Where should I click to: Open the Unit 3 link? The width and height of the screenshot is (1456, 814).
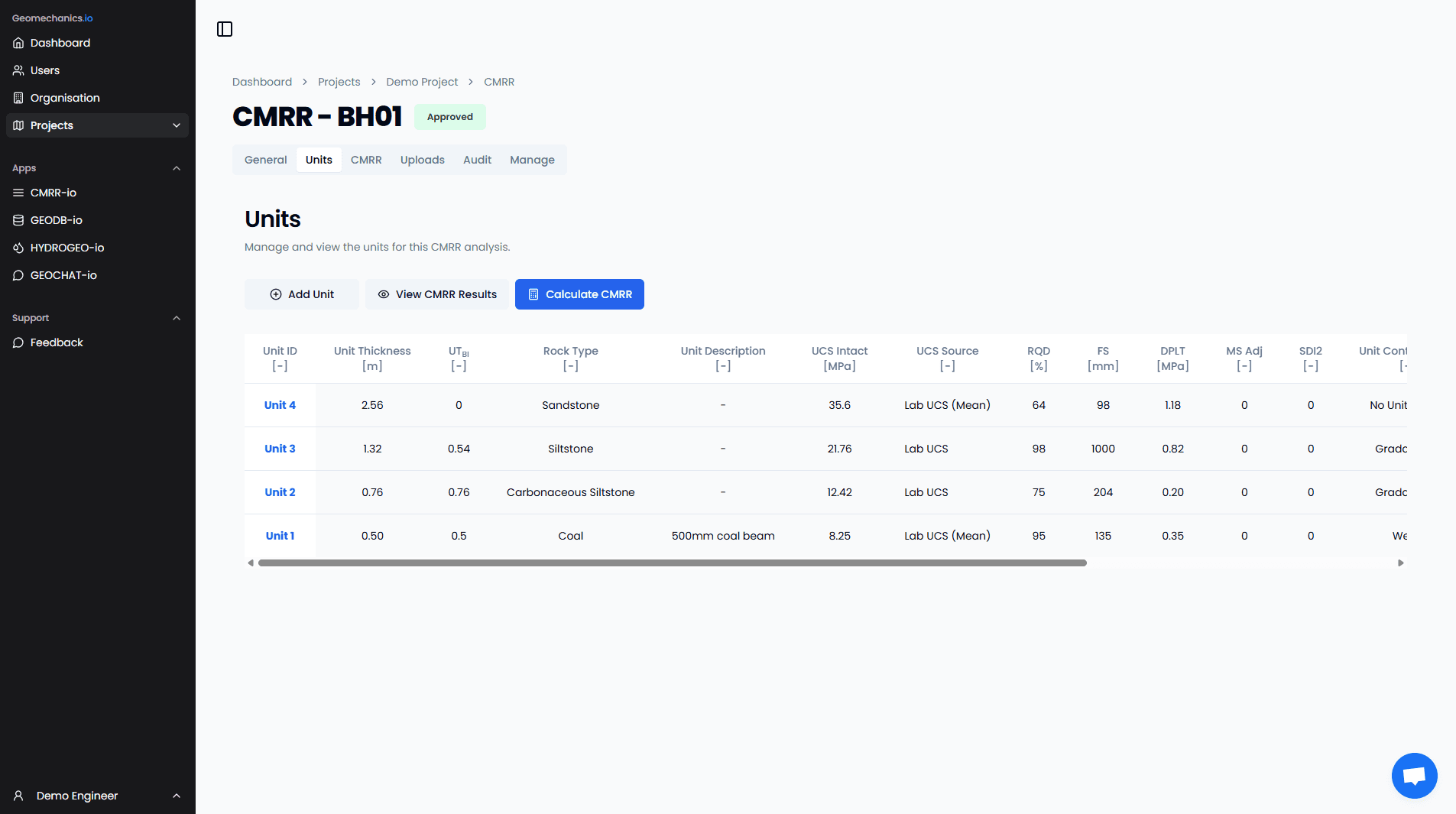280,449
